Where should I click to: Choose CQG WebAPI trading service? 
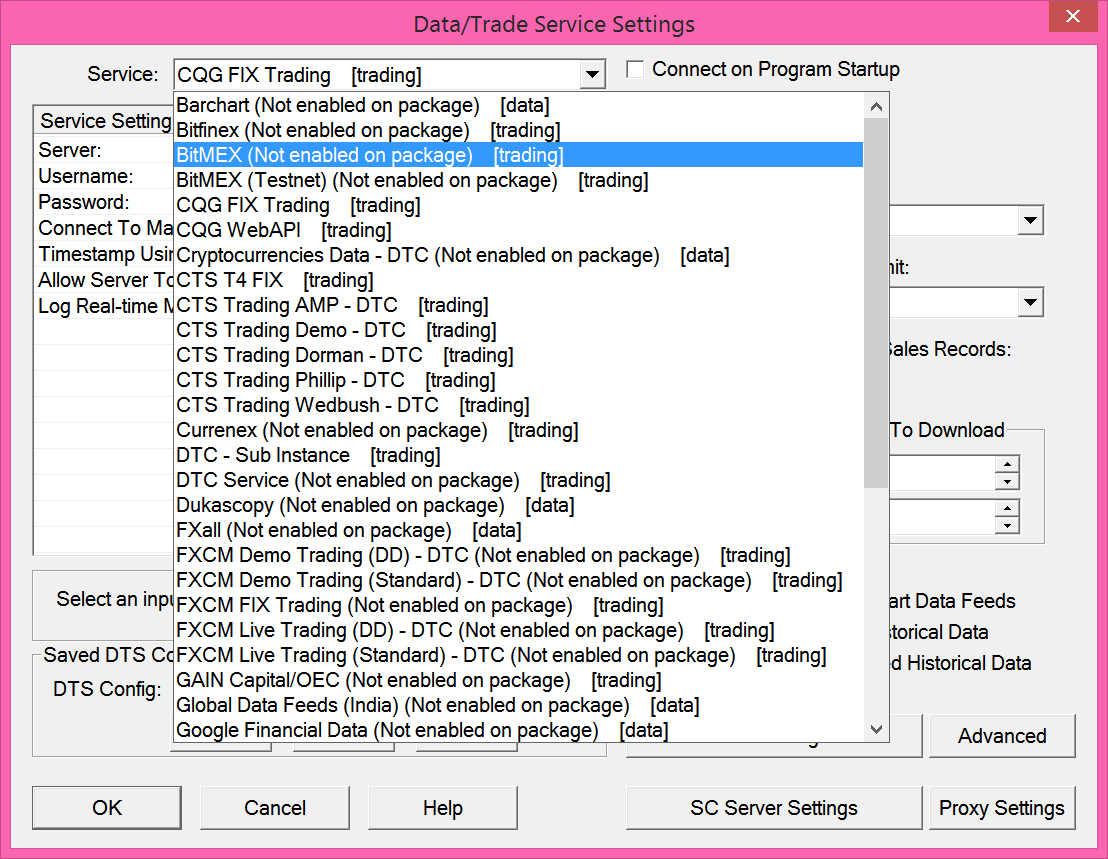518,230
